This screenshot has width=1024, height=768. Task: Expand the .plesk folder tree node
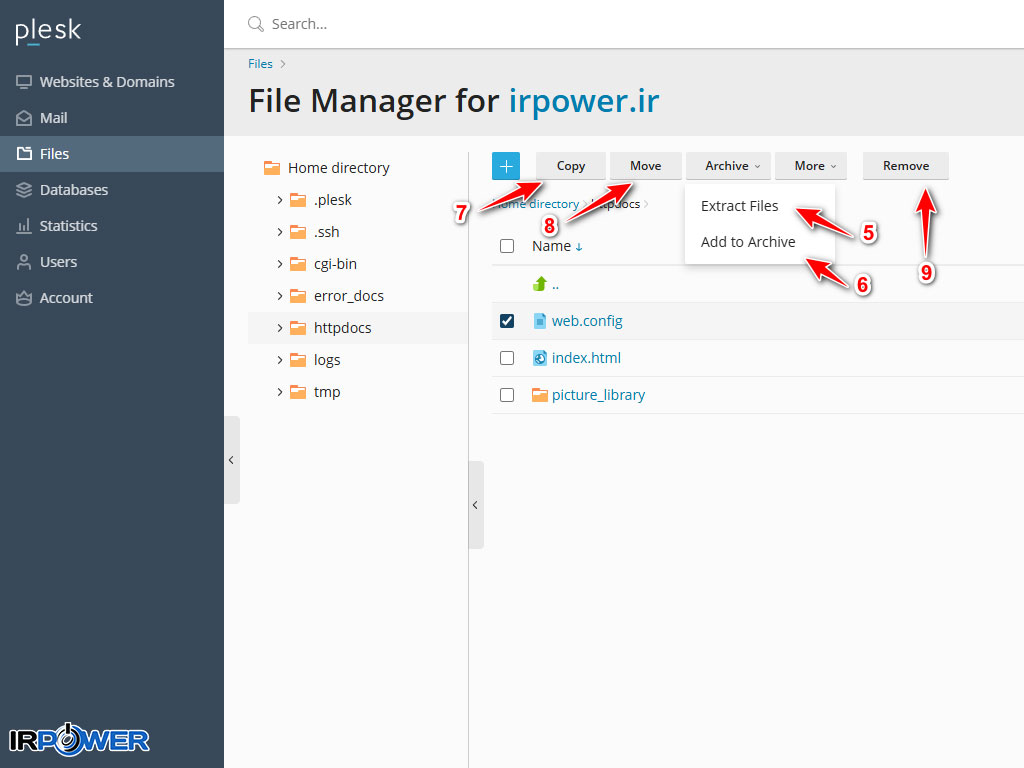tap(280, 200)
